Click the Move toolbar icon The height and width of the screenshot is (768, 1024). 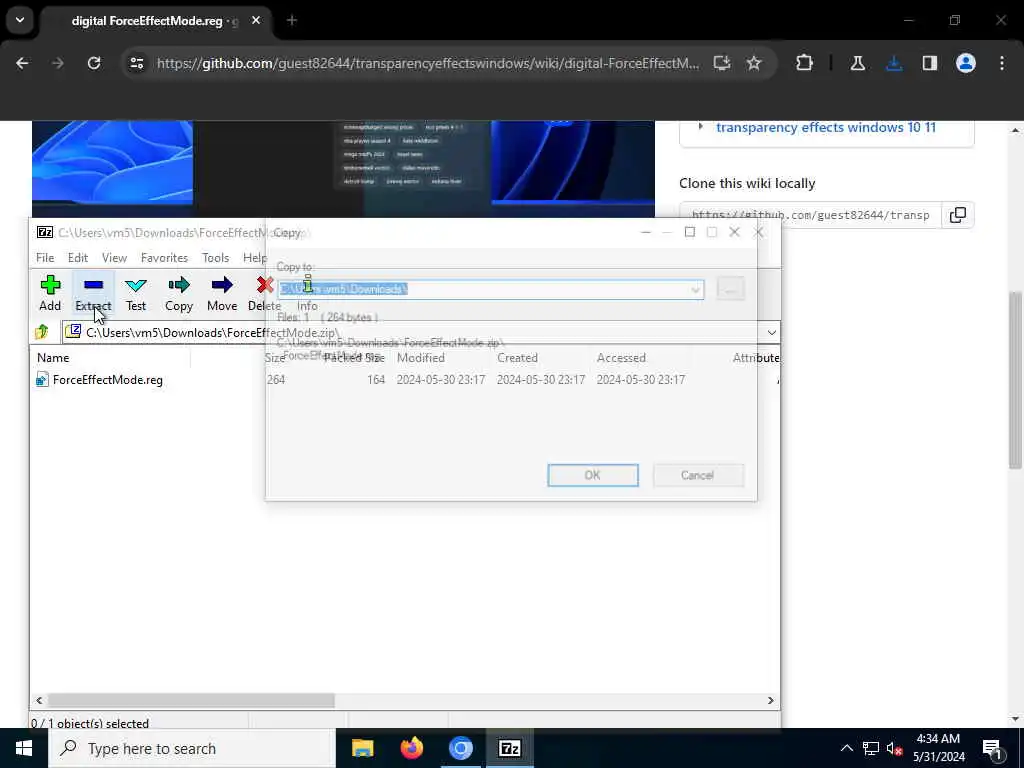click(222, 293)
